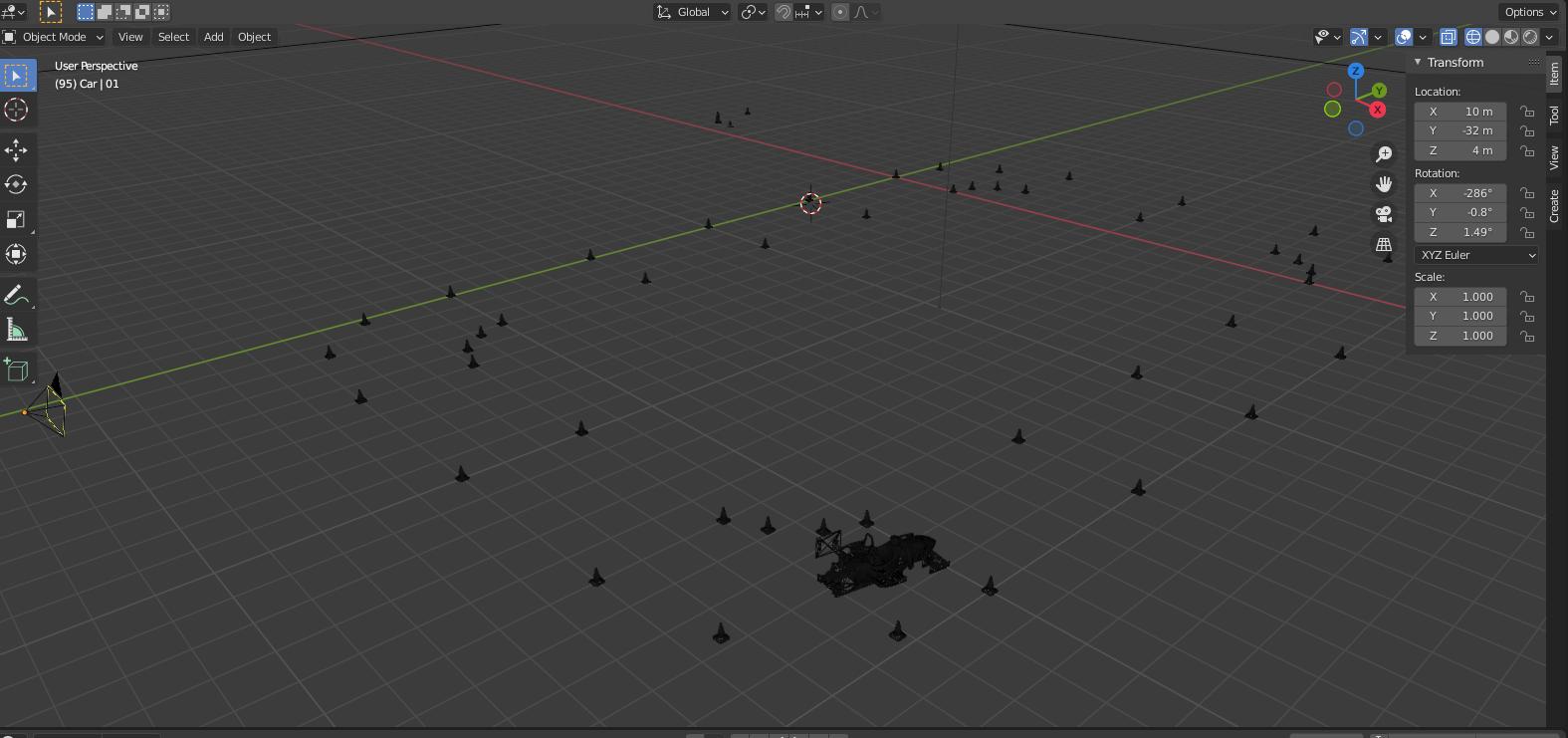Switch to the Item sidebar tab

1554,74
